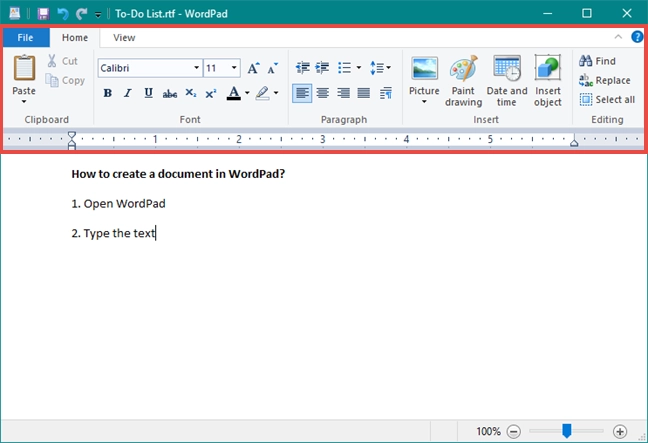Toggle Italic formatting
The width and height of the screenshot is (648, 443).
[x=128, y=93]
